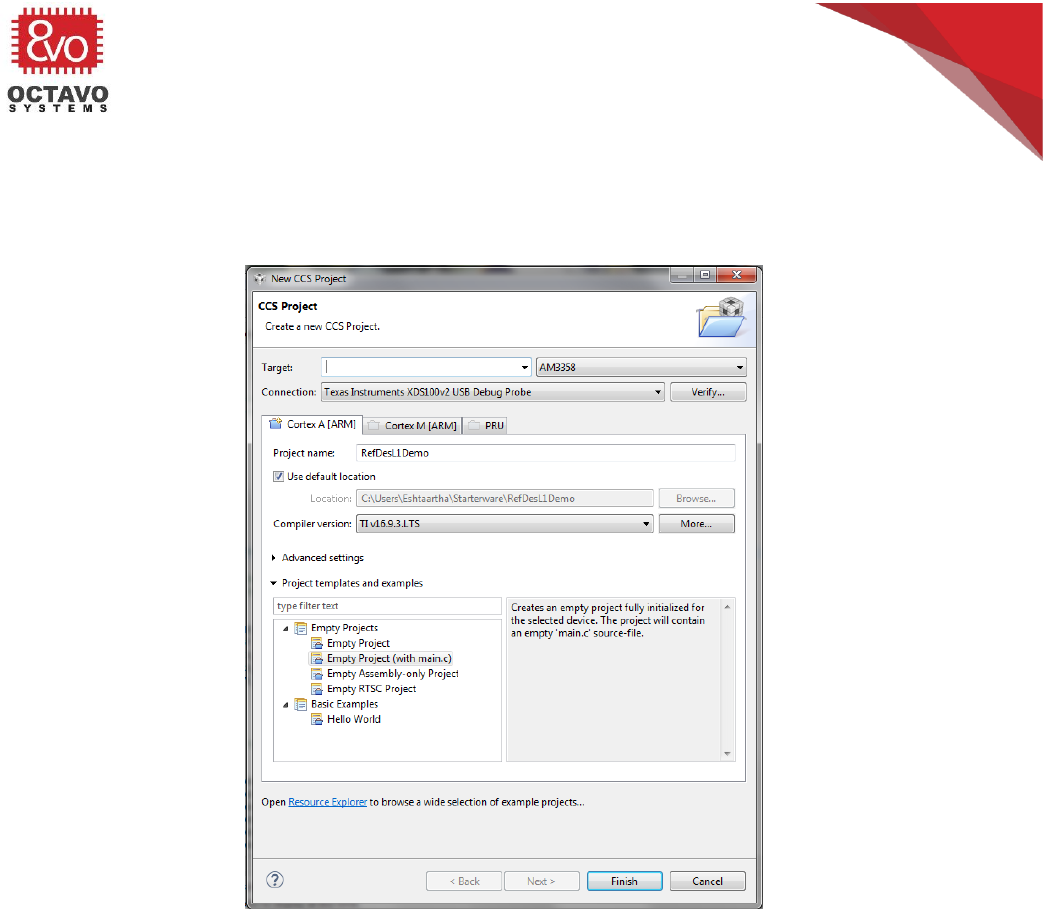Select the Empty Project template icon

click(316, 643)
